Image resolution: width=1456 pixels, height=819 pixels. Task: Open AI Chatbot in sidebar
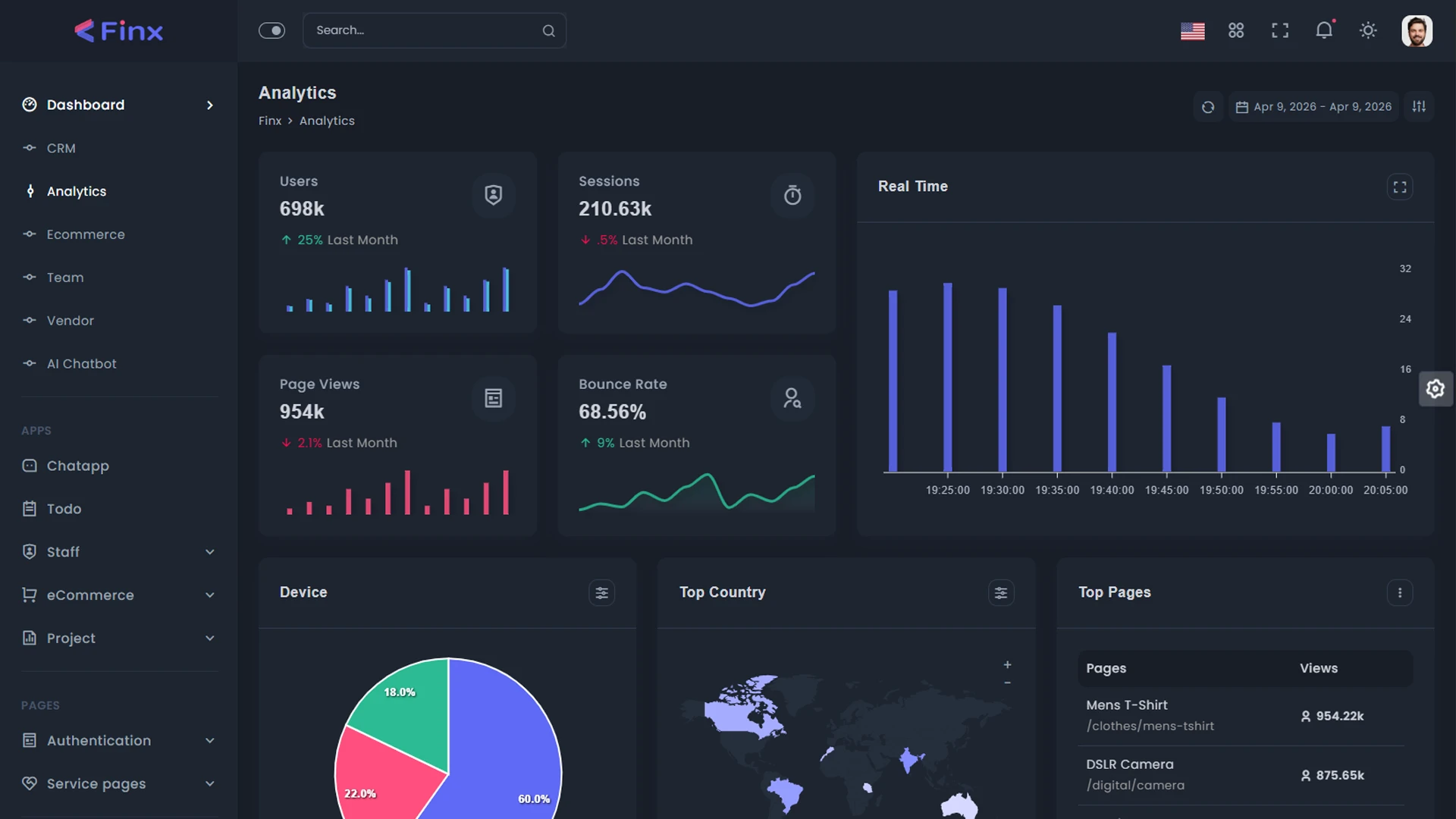(x=82, y=364)
